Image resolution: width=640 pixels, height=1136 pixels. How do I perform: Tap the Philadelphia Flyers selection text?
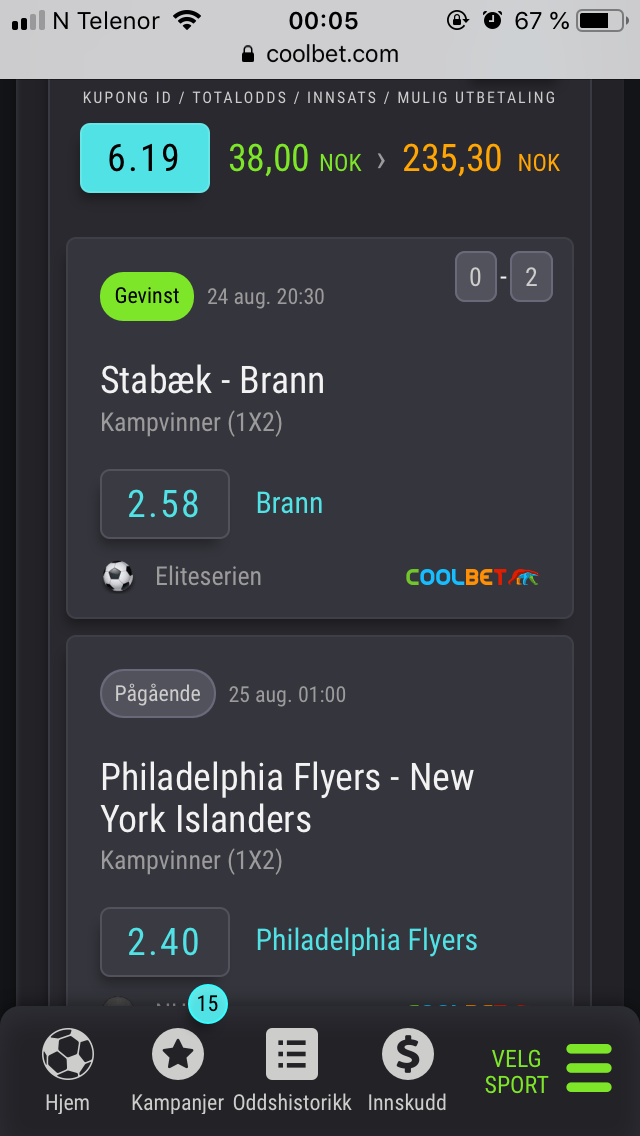point(366,940)
